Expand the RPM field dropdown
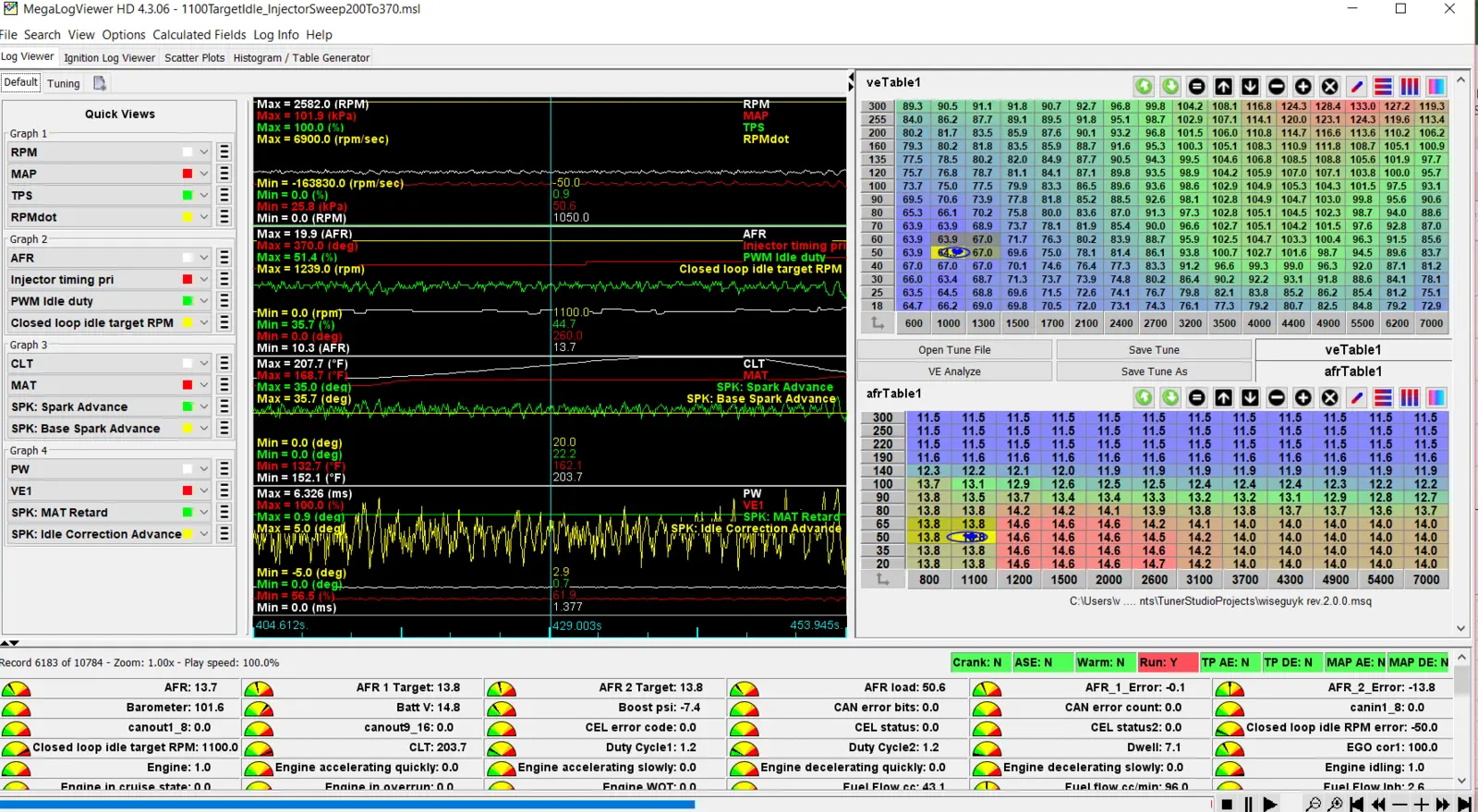Image resolution: width=1478 pixels, height=812 pixels. click(204, 151)
